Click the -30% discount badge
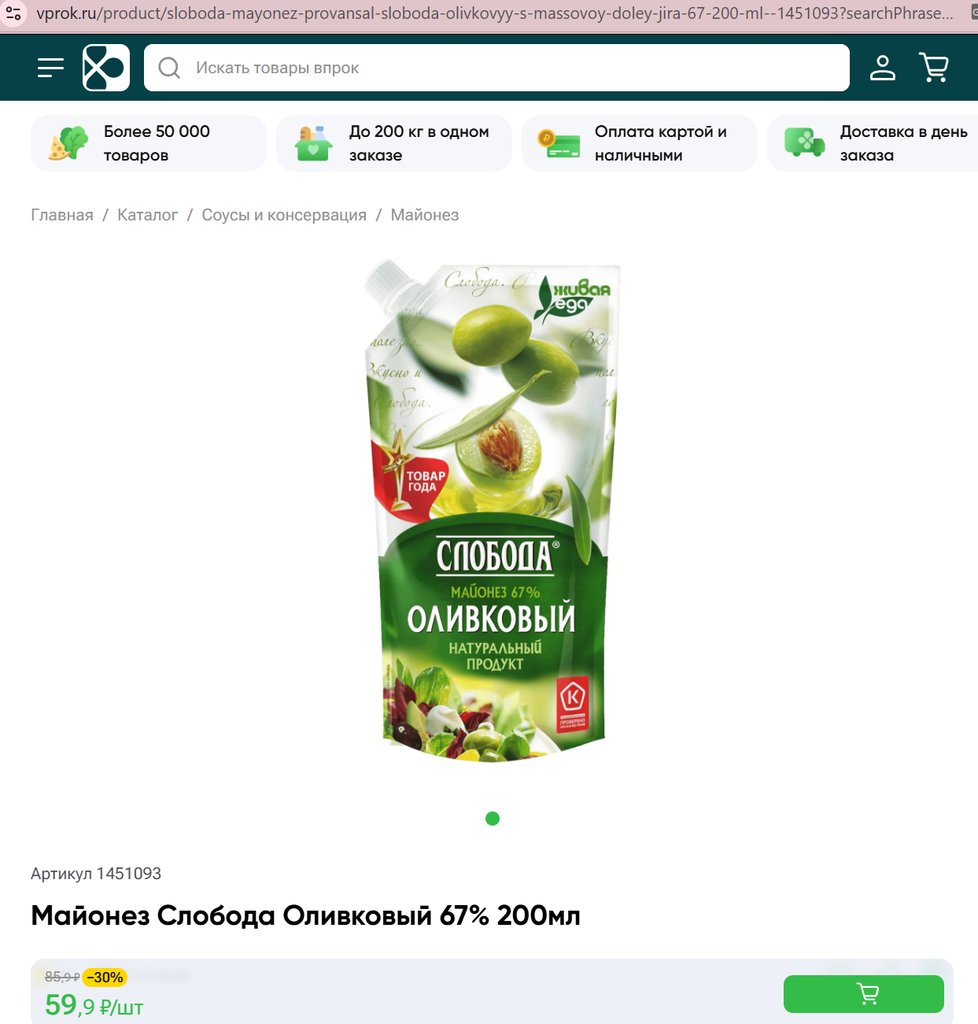Viewport: 978px width, 1024px height. [x=105, y=977]
